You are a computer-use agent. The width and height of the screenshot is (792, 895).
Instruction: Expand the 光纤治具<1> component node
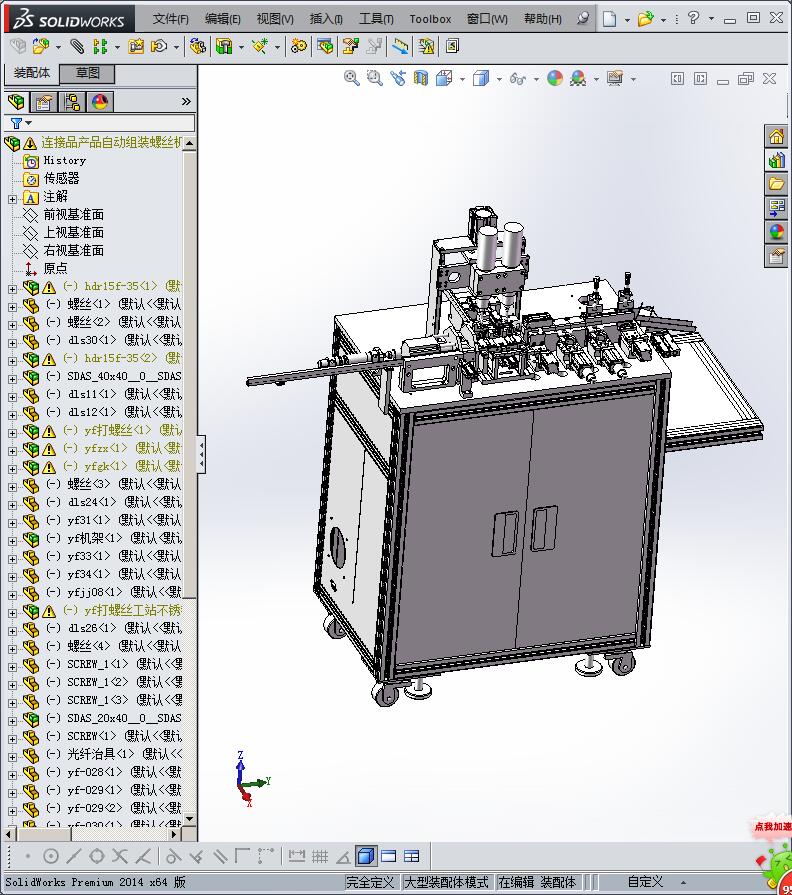(13, 757)
